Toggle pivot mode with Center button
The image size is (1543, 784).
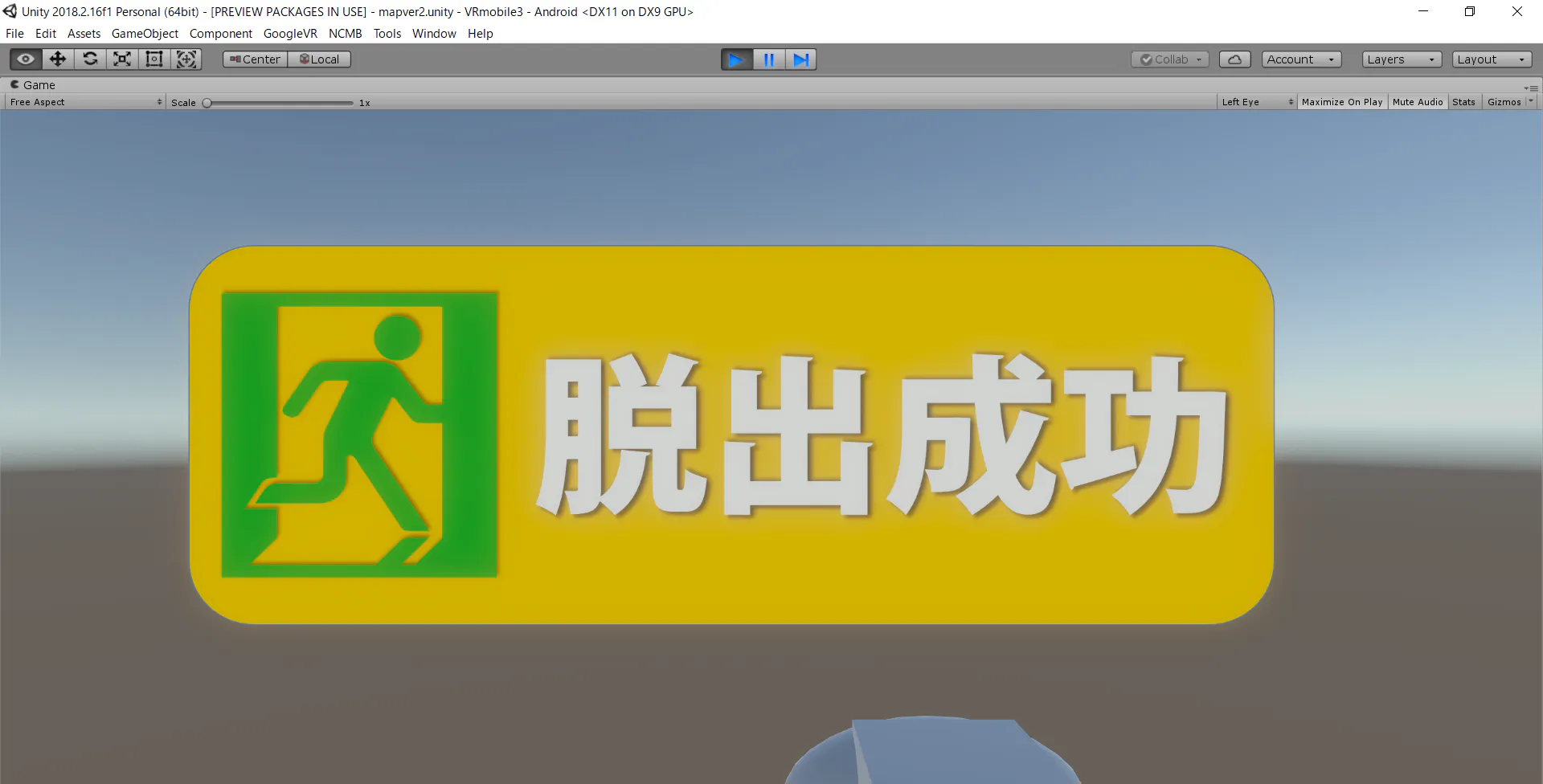[256, 59]
